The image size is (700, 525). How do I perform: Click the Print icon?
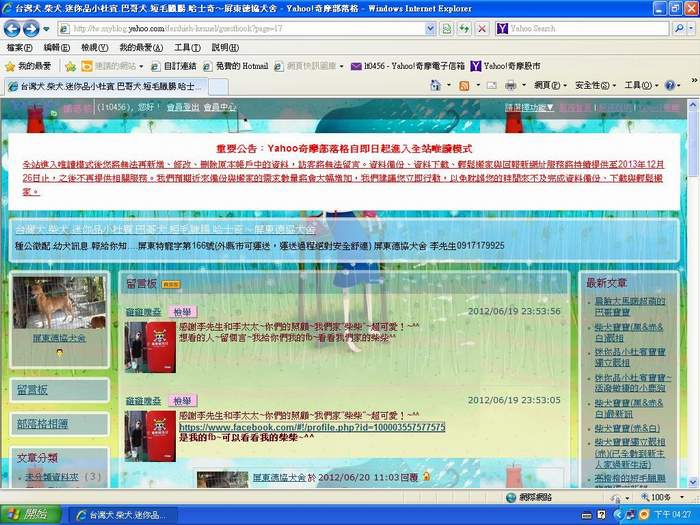click(x=511, y=85)
